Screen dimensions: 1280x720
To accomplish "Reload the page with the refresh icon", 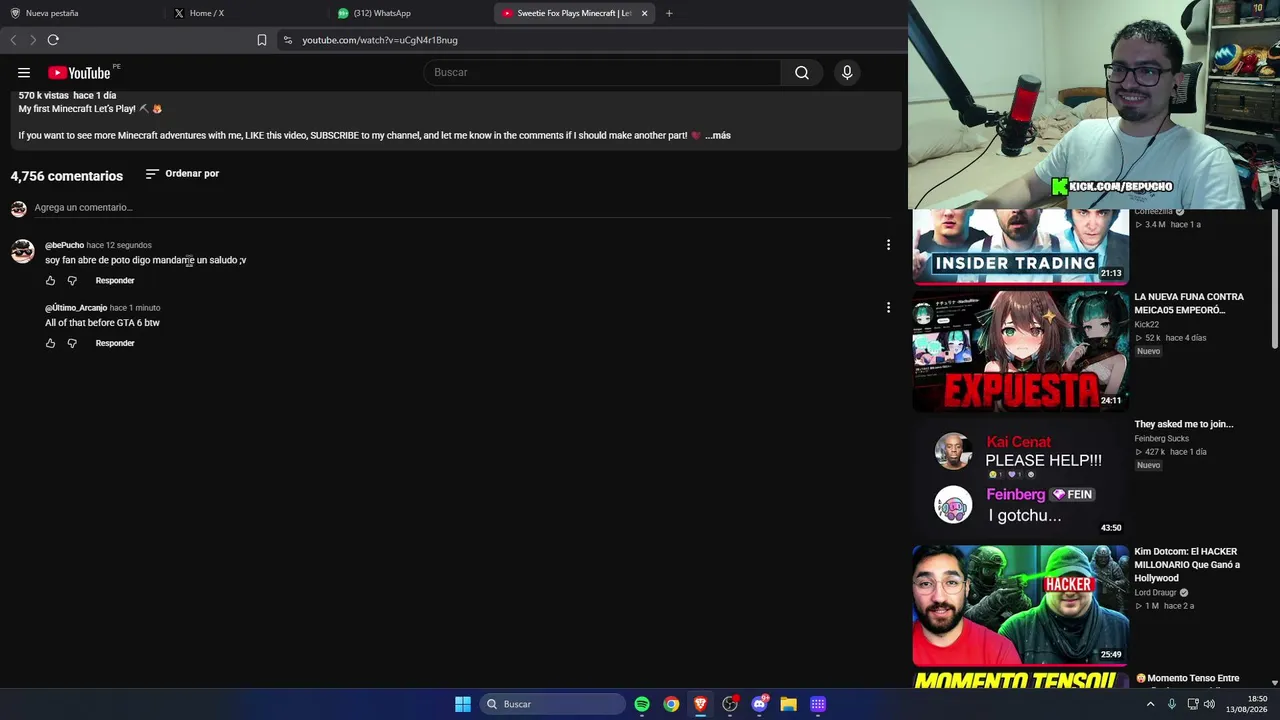I will (x=53, y=40).
